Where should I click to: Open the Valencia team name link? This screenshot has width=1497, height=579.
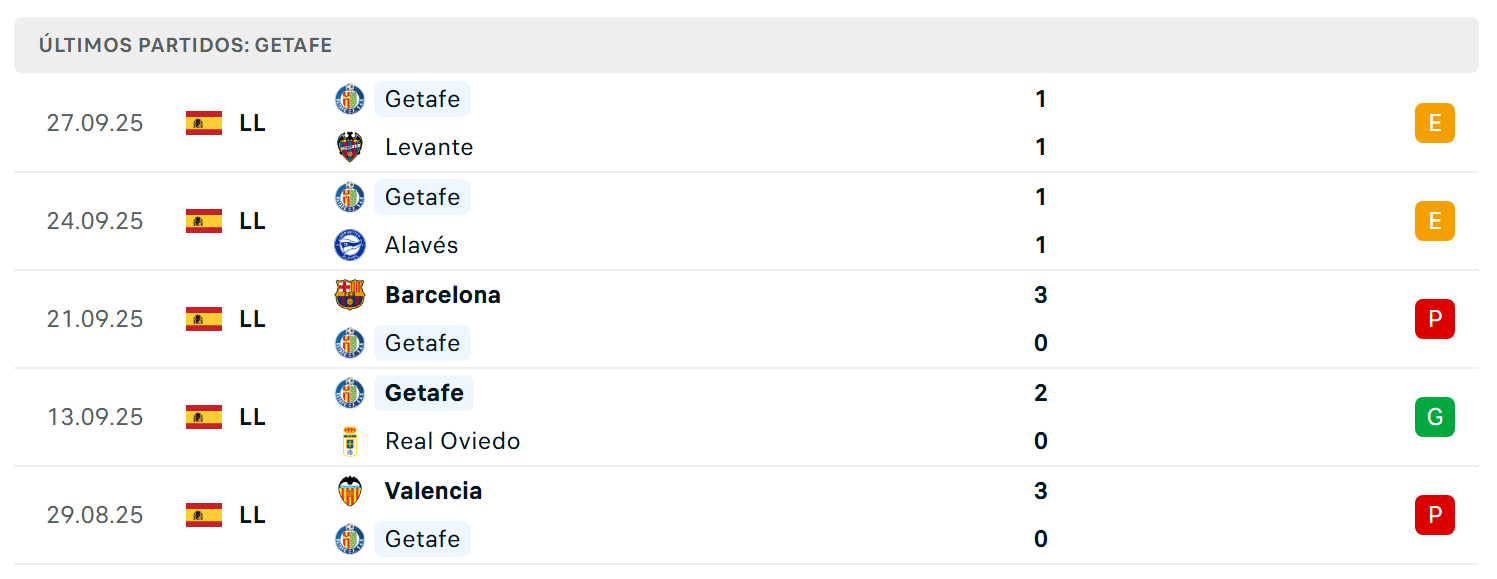pos(434,491)
